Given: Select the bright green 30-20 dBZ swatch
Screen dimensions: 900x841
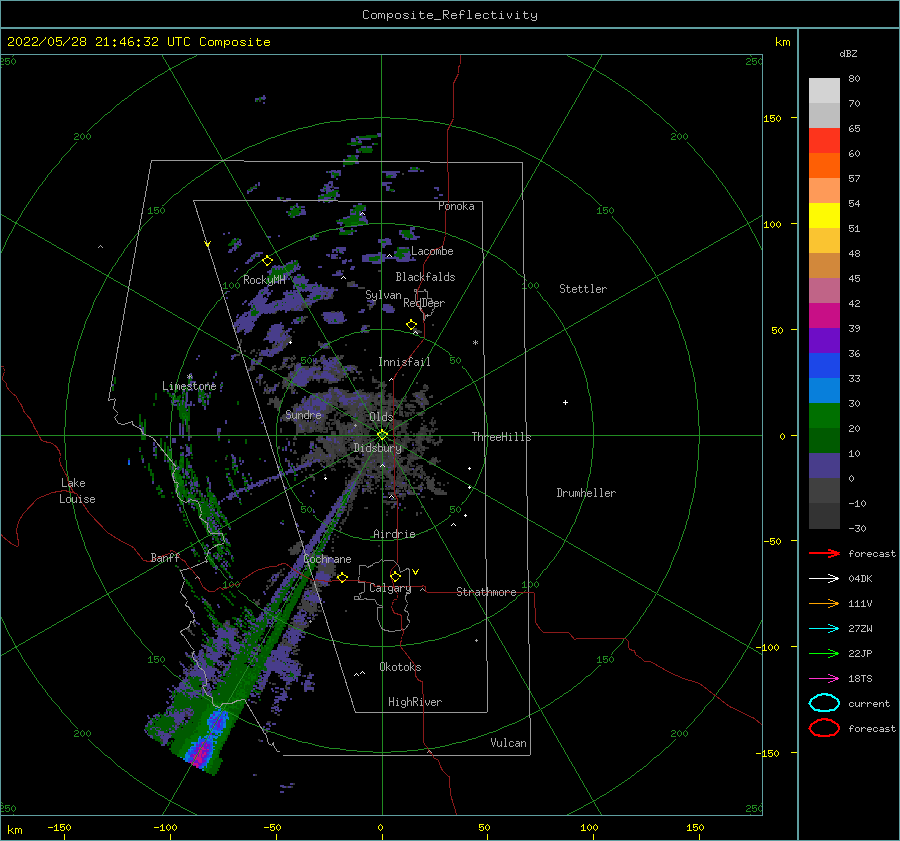Looking at the screenshot, I should click(824, 416).
